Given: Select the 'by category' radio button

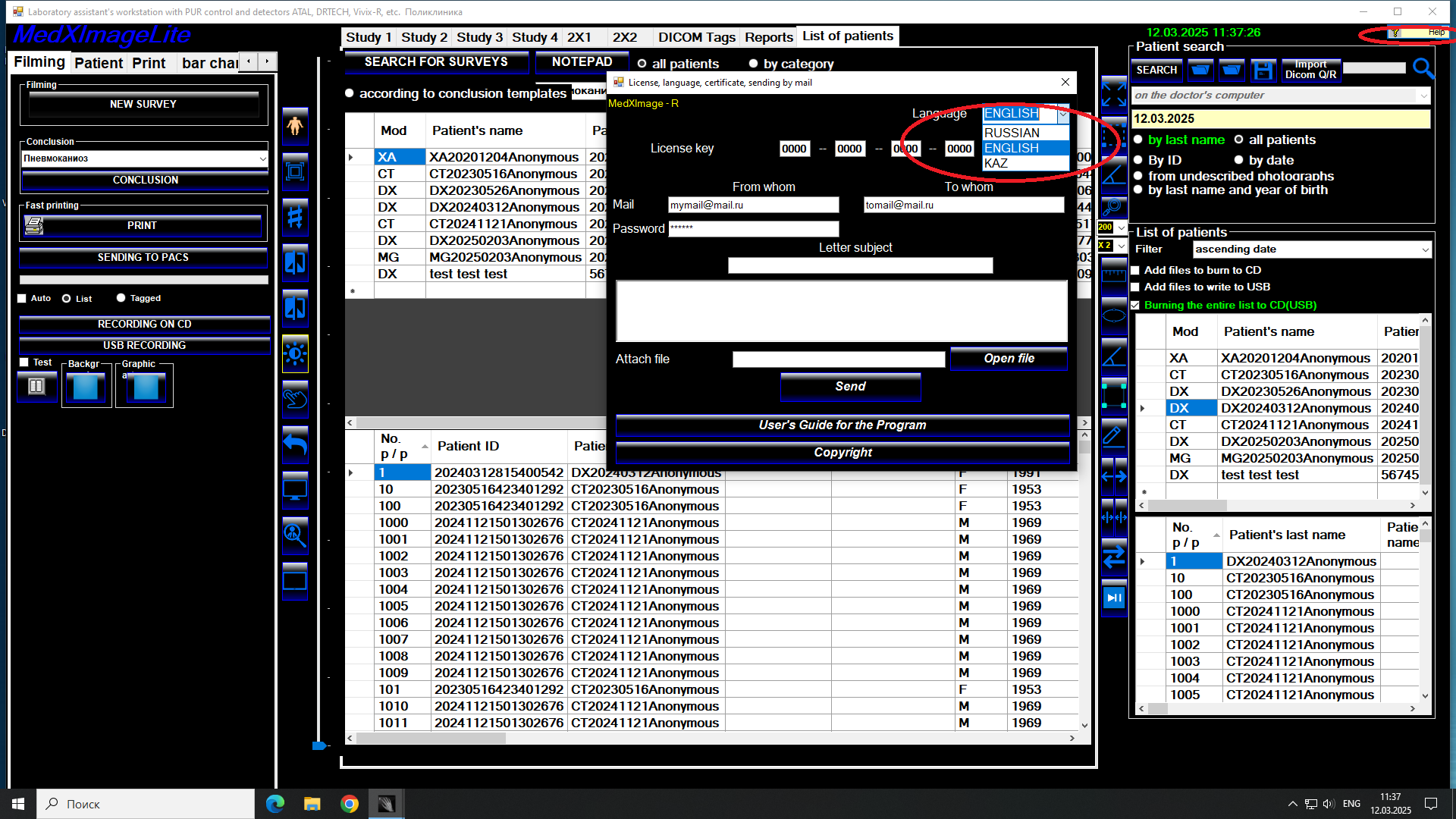Looking at the screenshot, I should [x=753, y=64].
